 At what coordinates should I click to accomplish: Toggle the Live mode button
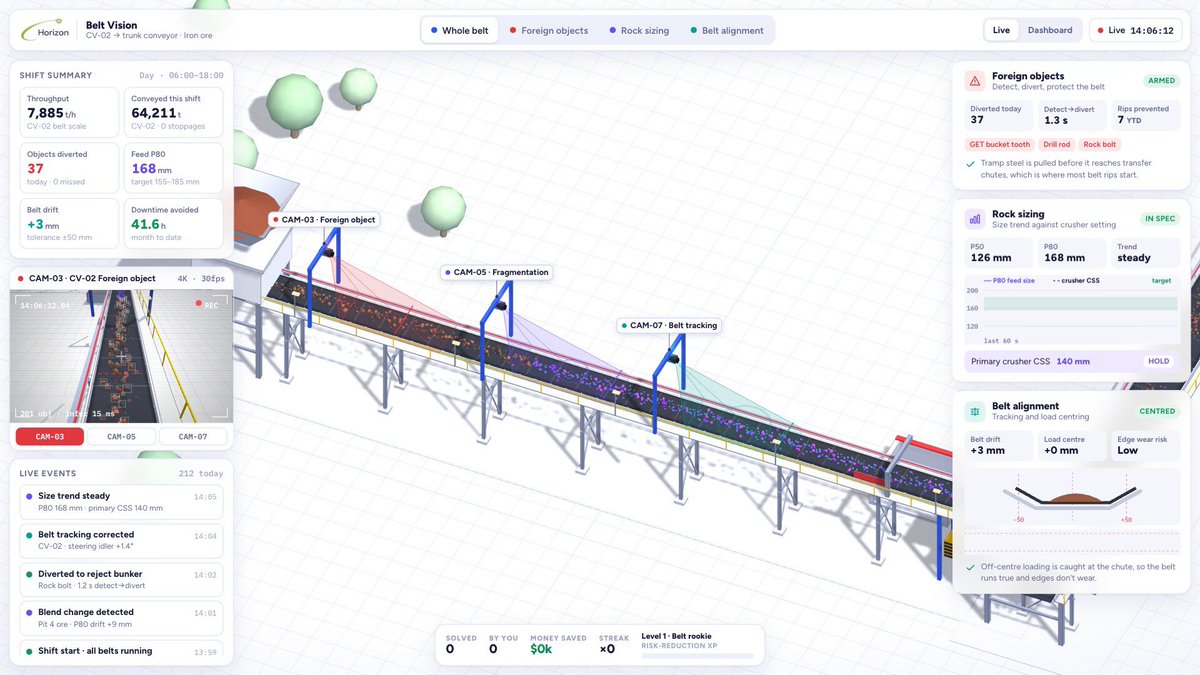(x=1001, y=30)
